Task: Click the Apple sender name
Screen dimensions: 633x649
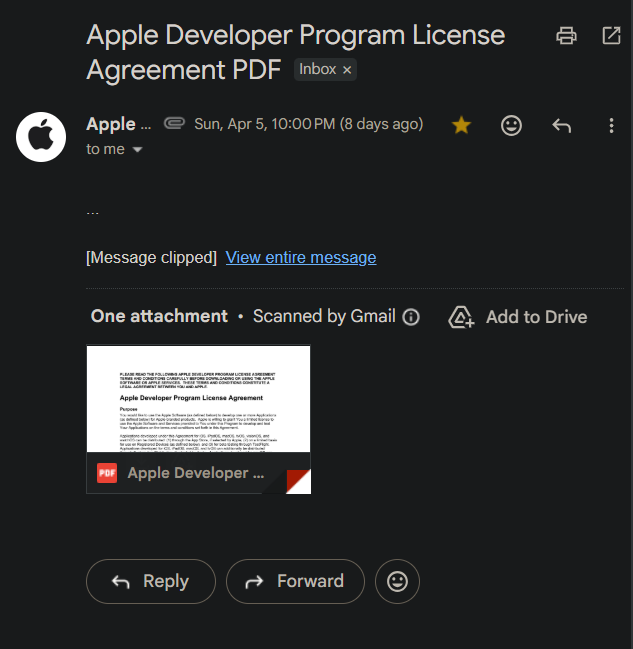Action: point(118,124)
